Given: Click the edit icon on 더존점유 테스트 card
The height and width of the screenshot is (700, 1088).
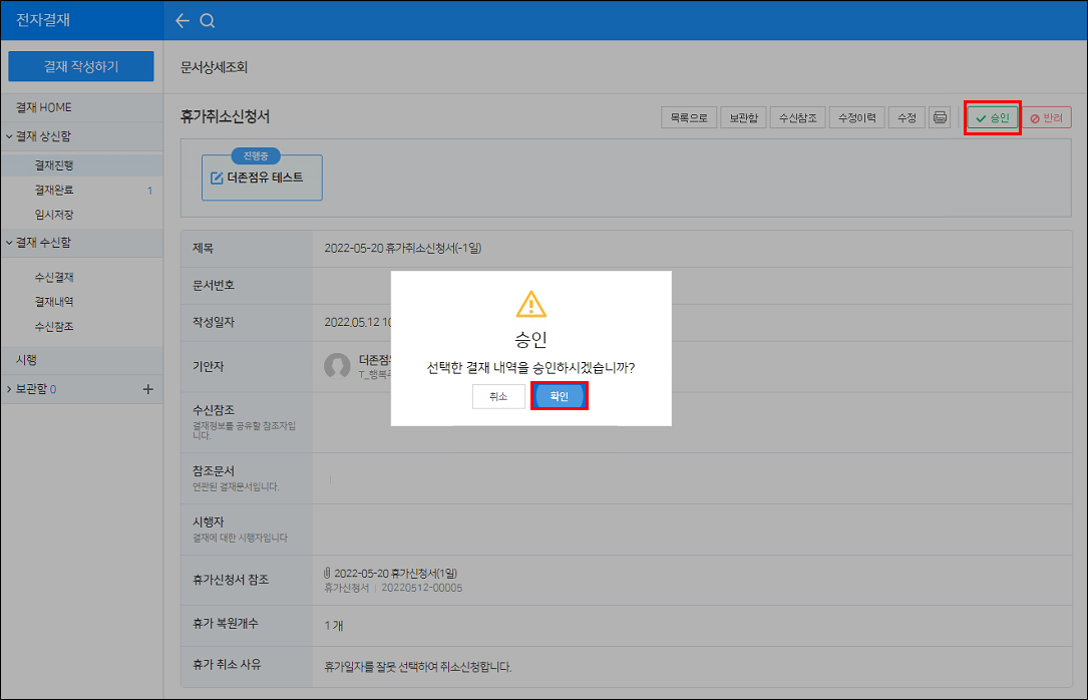Looking at the screenshot, I should point(217,178).
